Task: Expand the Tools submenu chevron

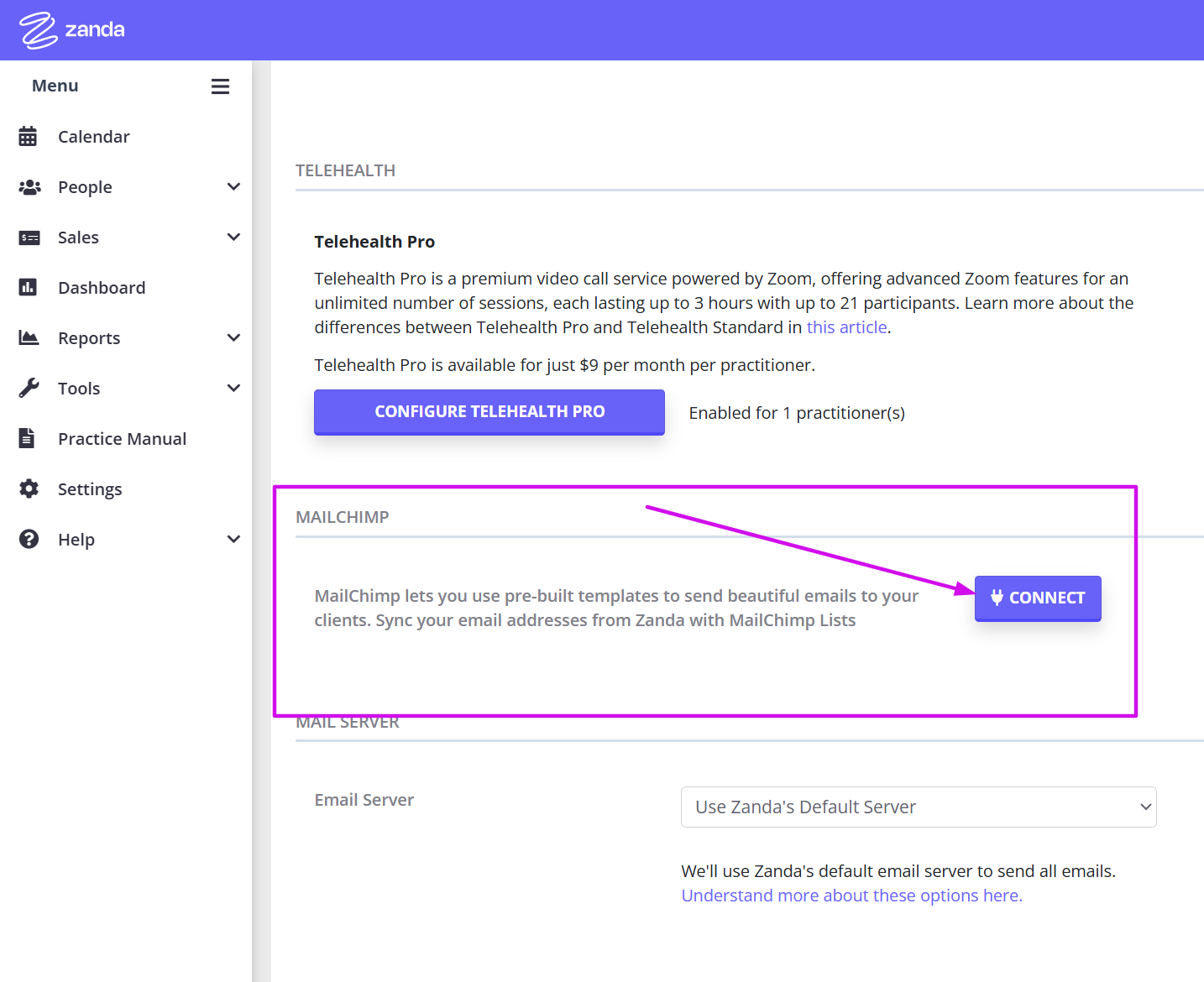Action: (233, 388)
